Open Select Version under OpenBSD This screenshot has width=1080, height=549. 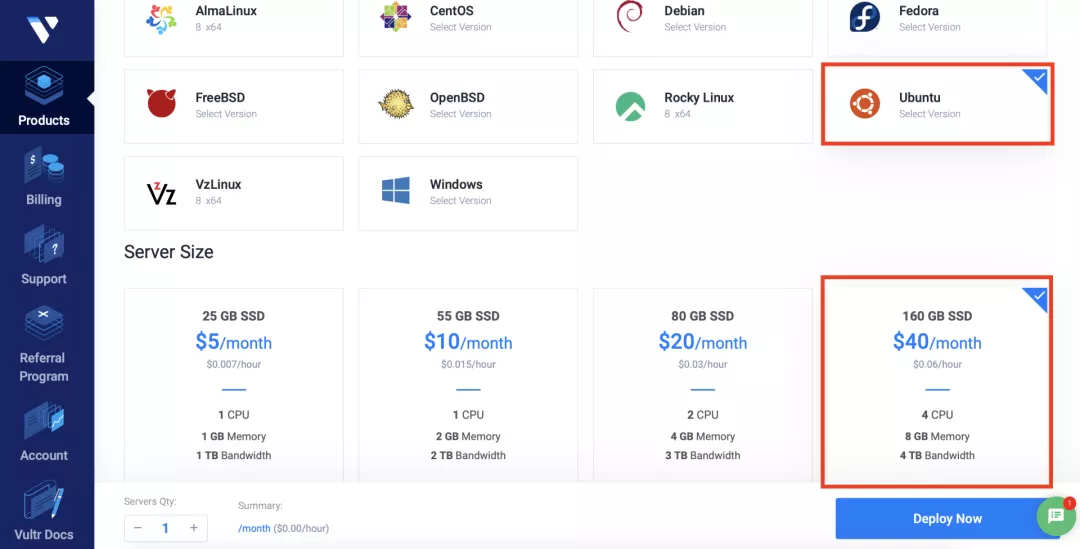[461, 114]
